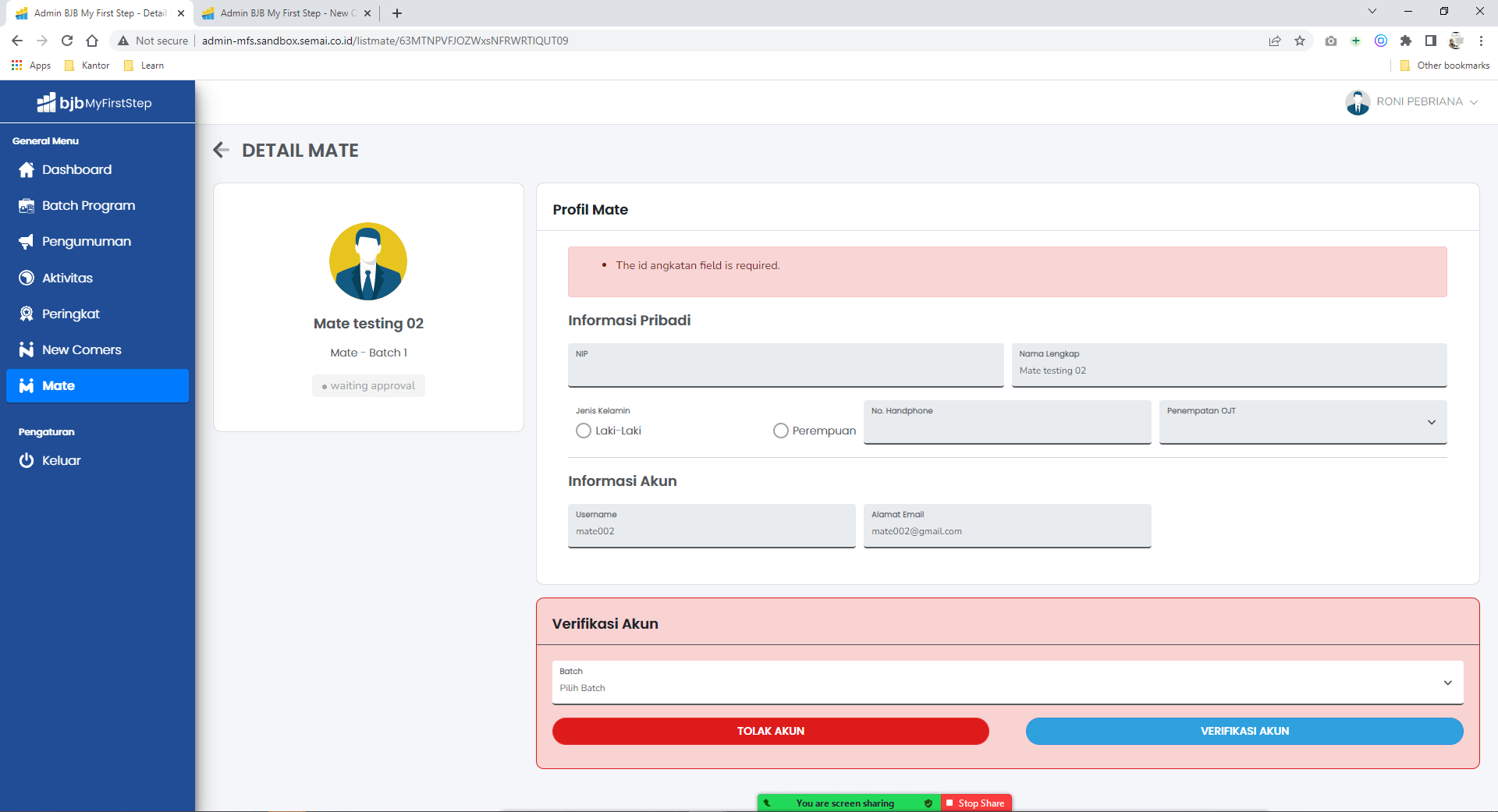Close the Admin BJB New Comers tab
The height and width of the screenshot is (812, 1498).
click(x=367, y=13)
